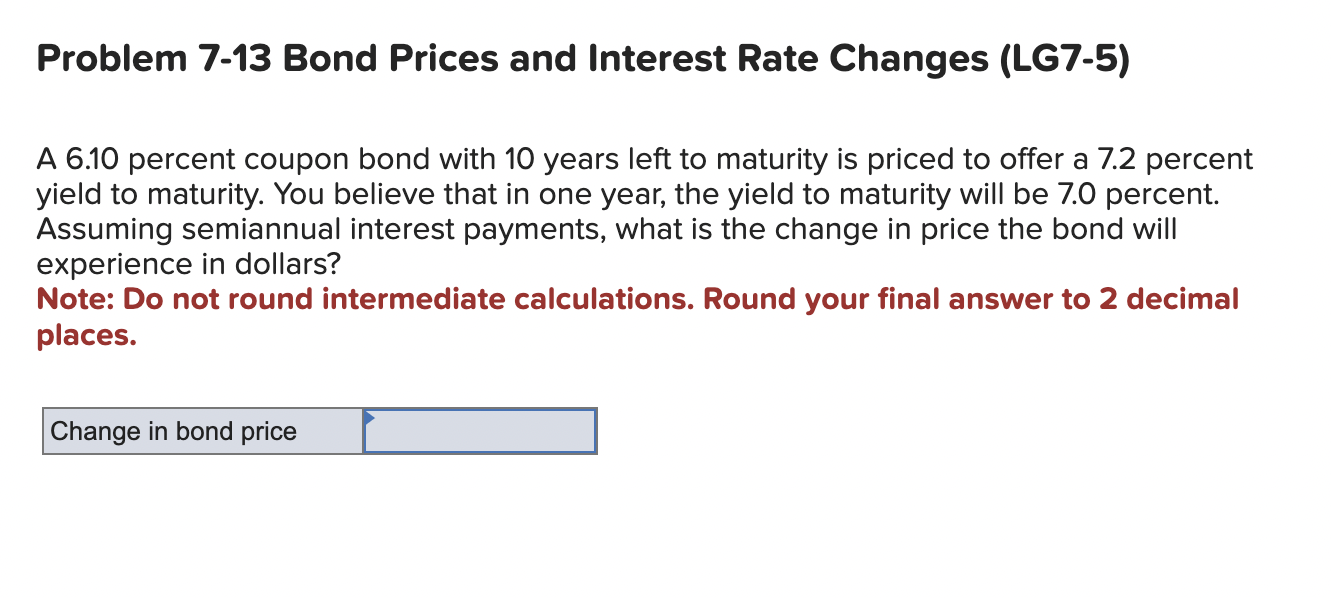
Task: Click the blue flag marker on the answer field
Action: click(371, 417)
